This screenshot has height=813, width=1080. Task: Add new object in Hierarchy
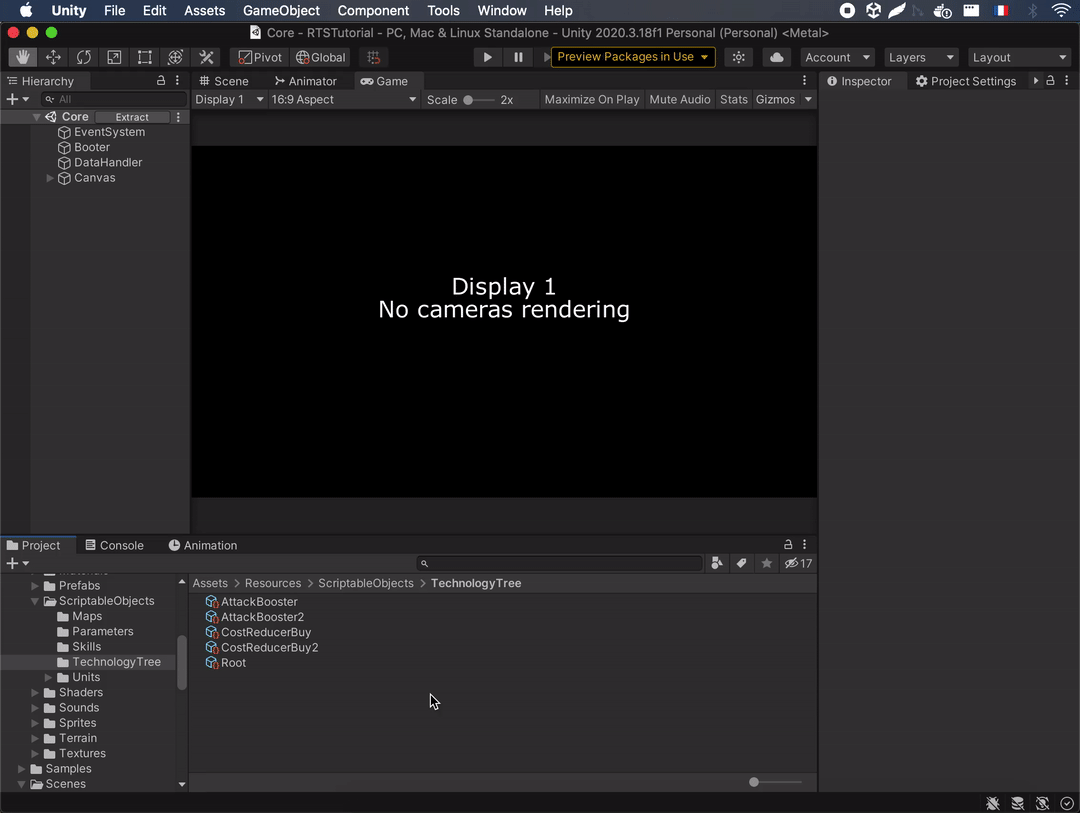click(x=17, y=99)
